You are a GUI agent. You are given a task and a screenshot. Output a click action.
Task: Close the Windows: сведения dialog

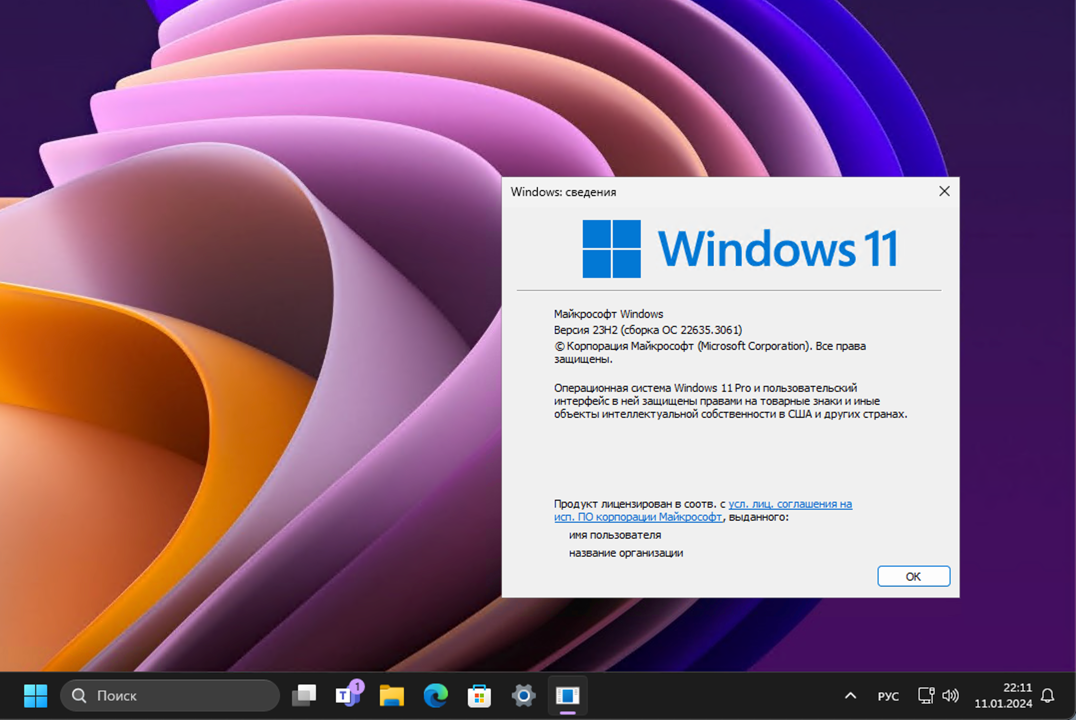943,191
